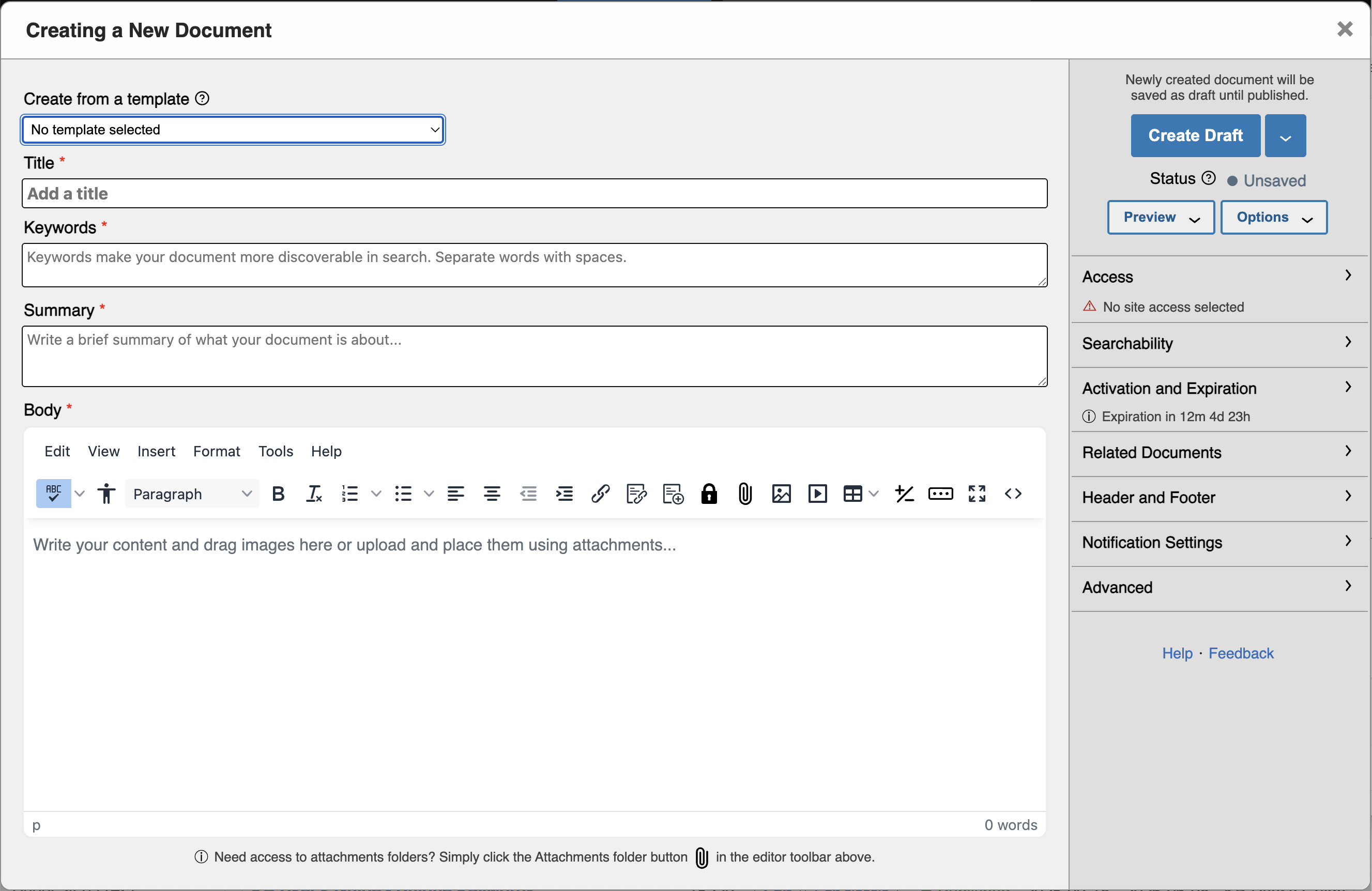Image resolution: width=1372 pixels, height=891 pixels.
Task: Open the template selection dropdown
Action: click(x=233, y=130)
